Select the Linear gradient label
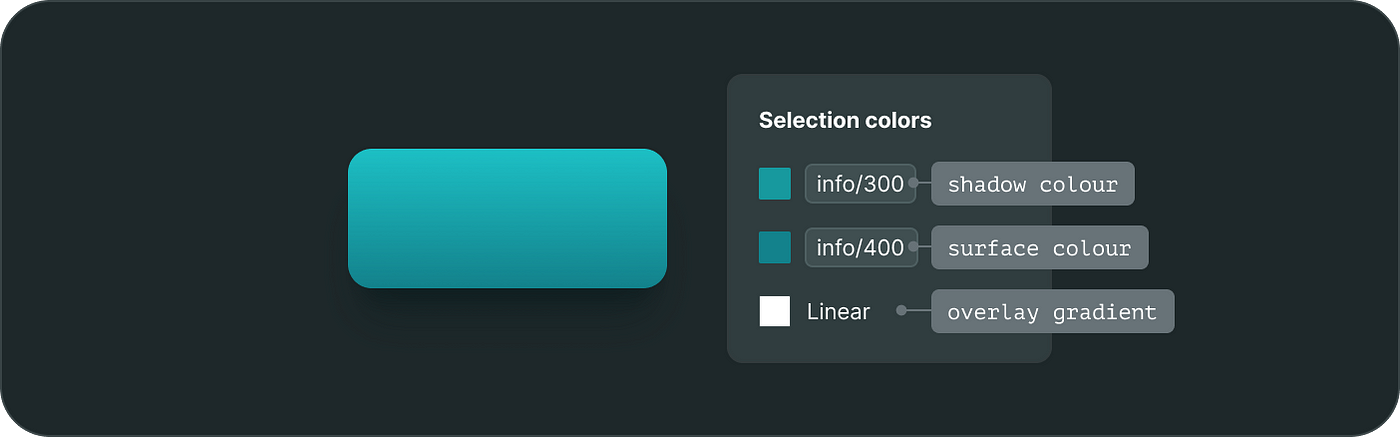Image resolution: width=1400 pixels, height=437 pixels. (x=838, y=312)
